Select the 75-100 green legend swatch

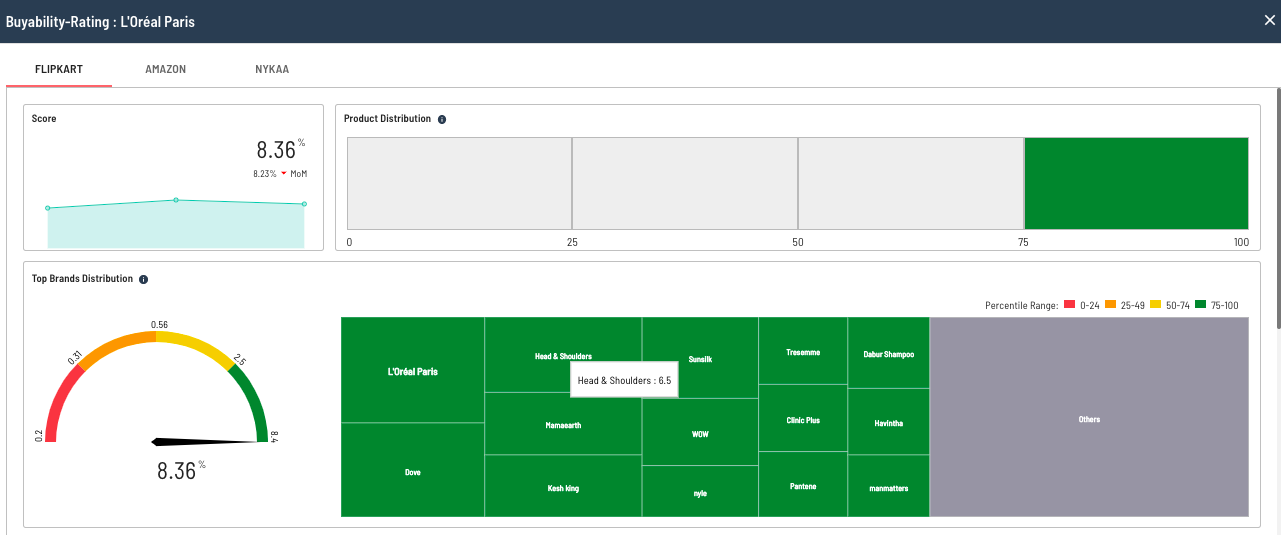tap(1201, 305)
